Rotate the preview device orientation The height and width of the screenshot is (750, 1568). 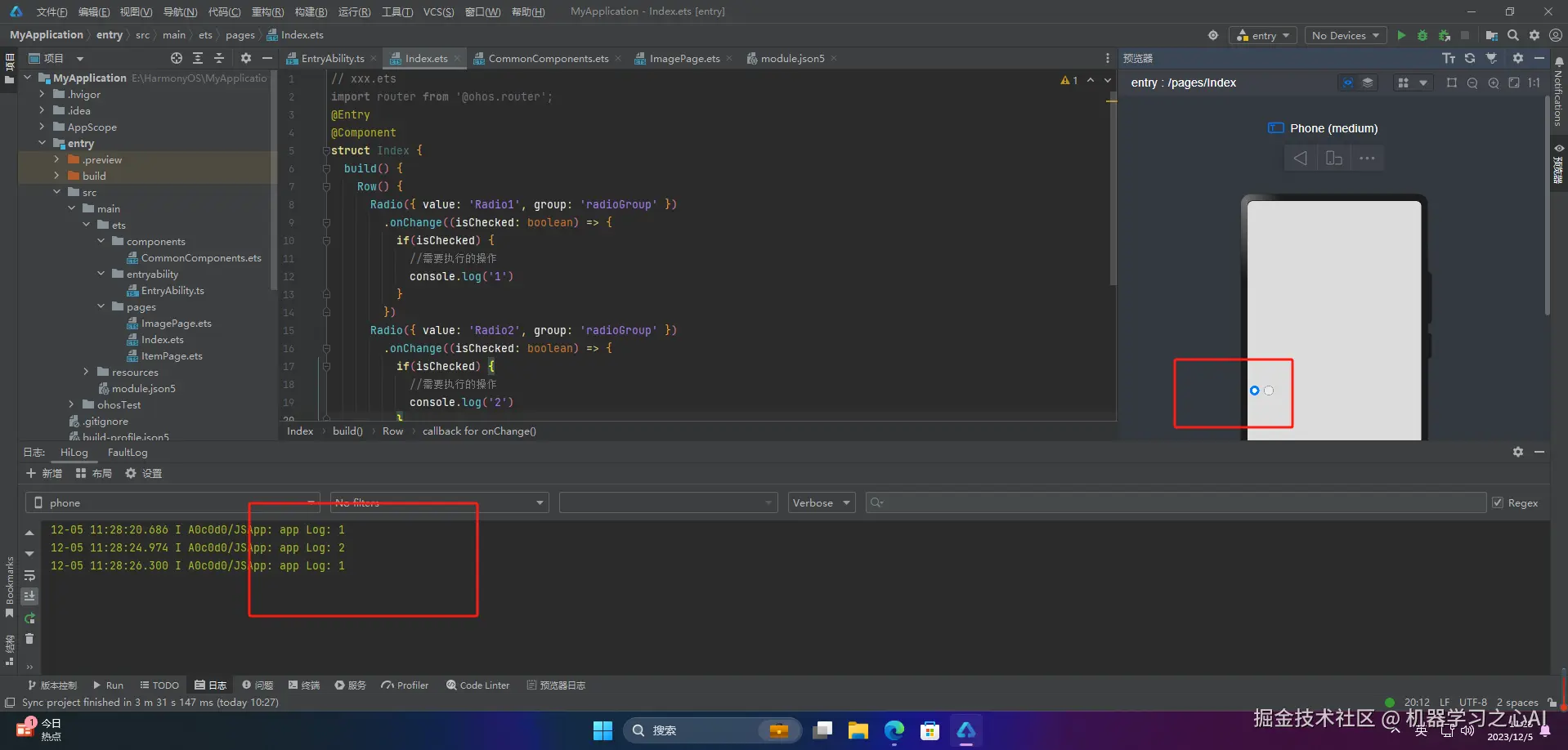(1333, 158)
